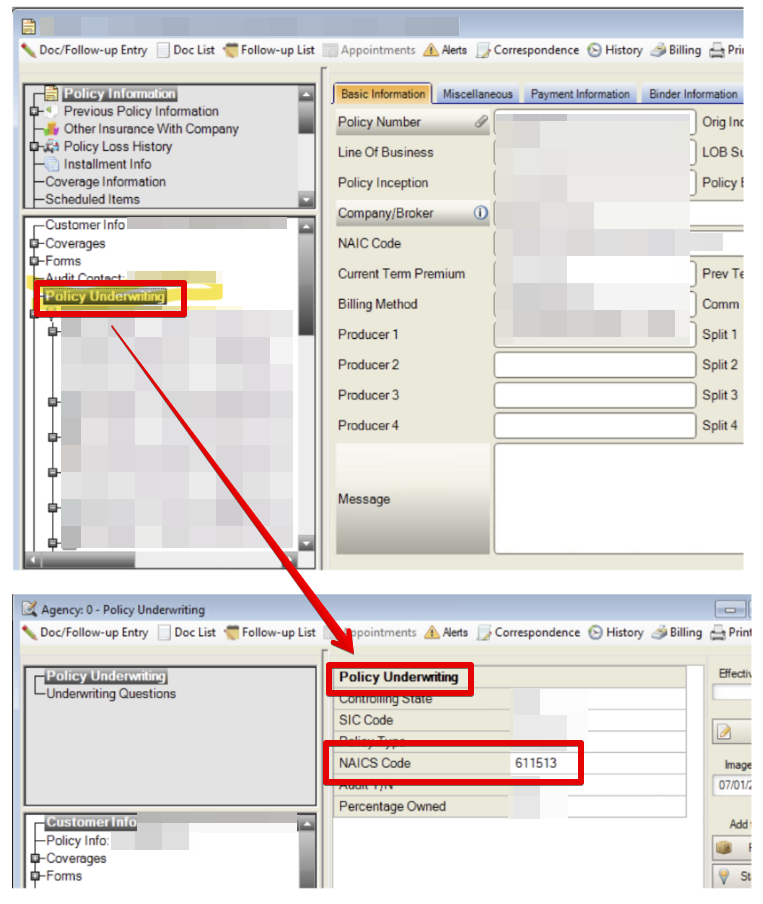Click Alerts icon in top window toolbar
763x904 pixels.
pos(431,50)
